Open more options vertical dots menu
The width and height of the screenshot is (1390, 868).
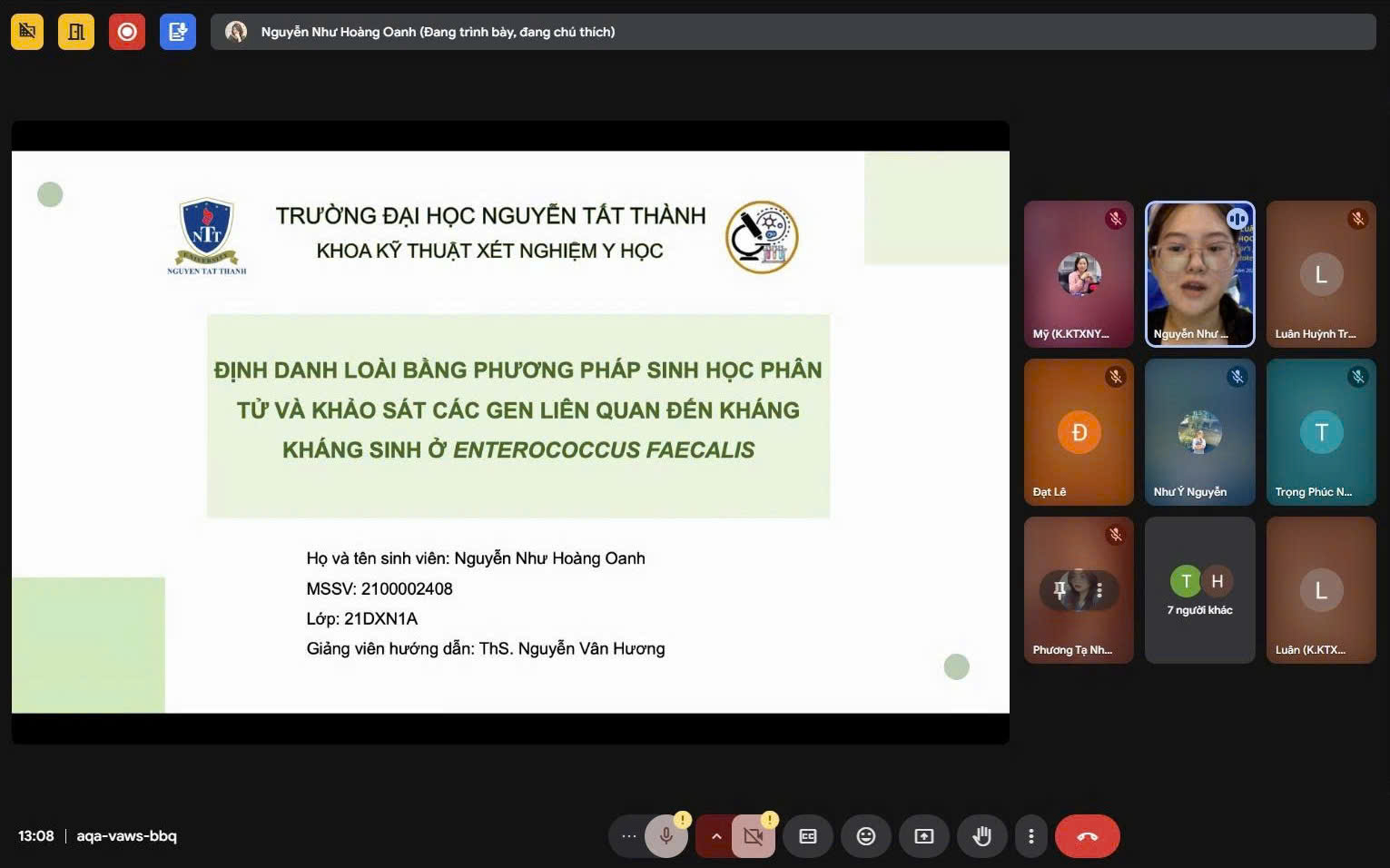coord(1030,836)
